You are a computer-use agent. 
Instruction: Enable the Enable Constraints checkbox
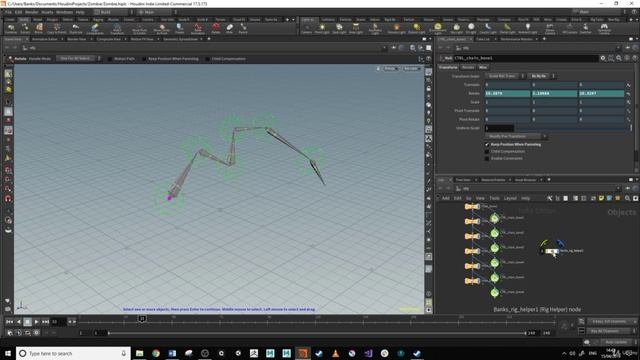tap(487, 158)
